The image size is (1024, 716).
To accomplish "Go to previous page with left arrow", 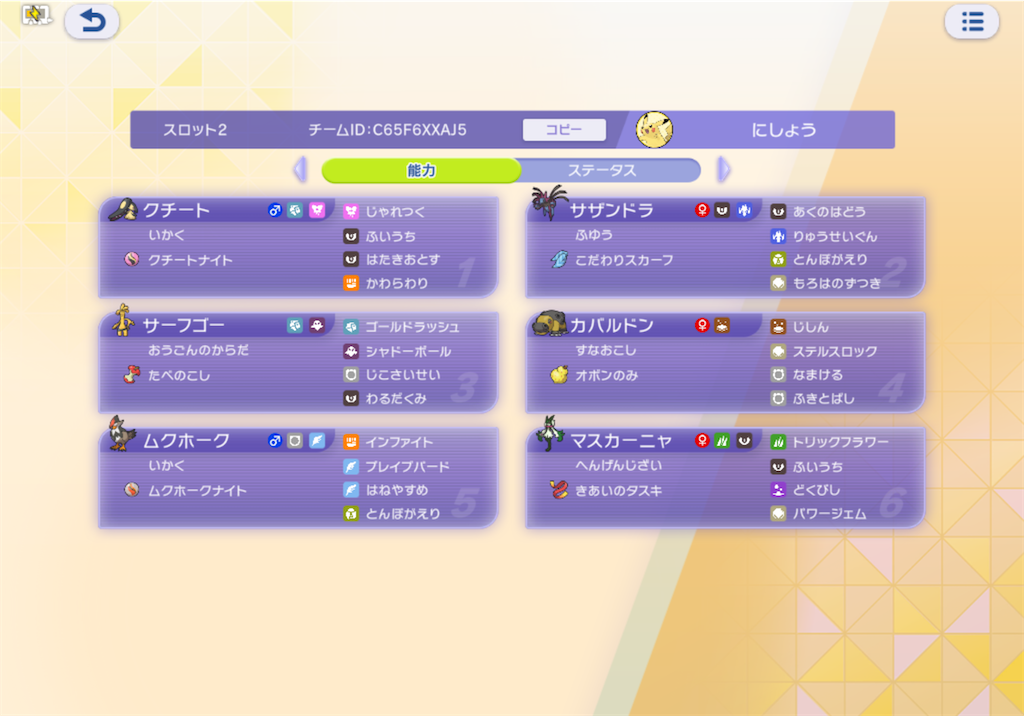I will tap(300, 170).
